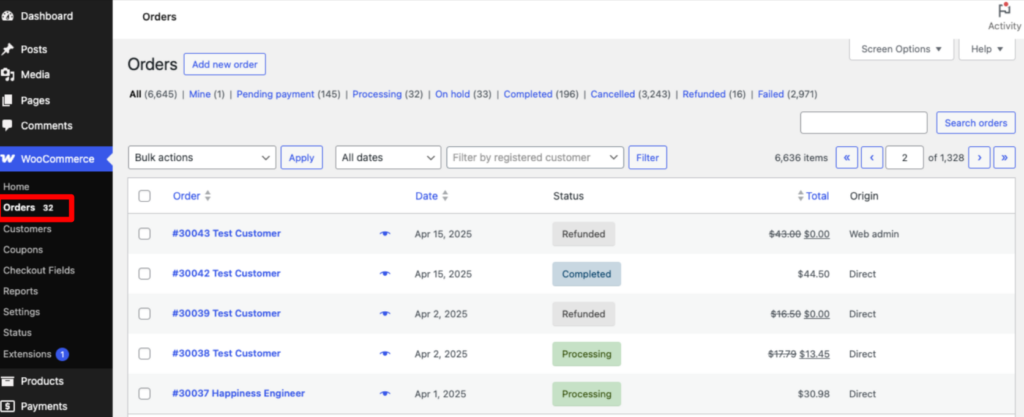Click the WooCommerce logo icon
The width and height of the screenshot is (1024, 417).
[x=8, y=159]
